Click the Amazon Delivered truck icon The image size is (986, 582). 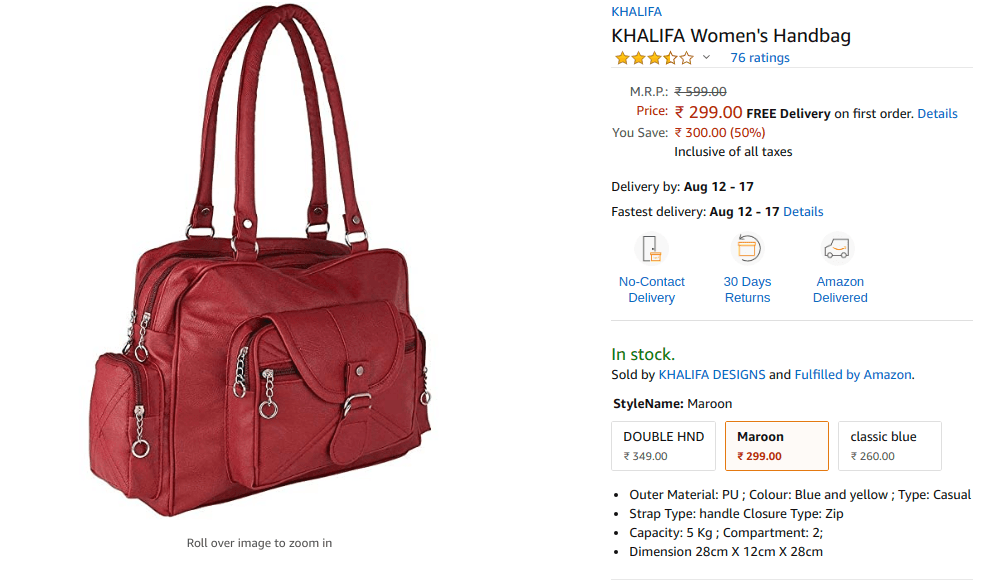pyautogui.click(x=837, y=249)
